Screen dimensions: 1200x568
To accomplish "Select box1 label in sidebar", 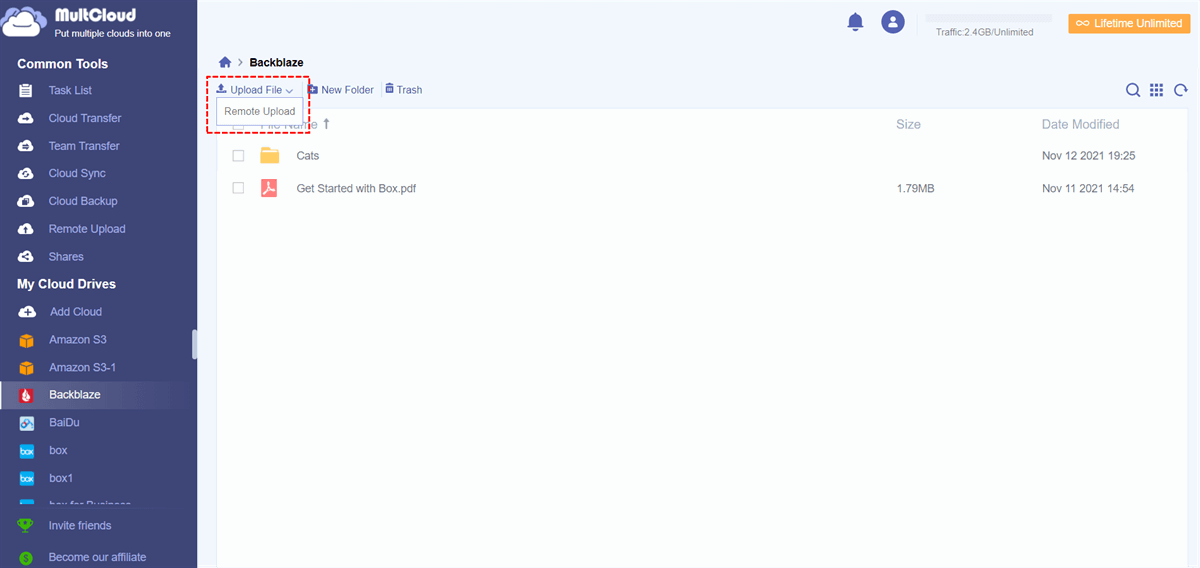I will click(61, 479).
